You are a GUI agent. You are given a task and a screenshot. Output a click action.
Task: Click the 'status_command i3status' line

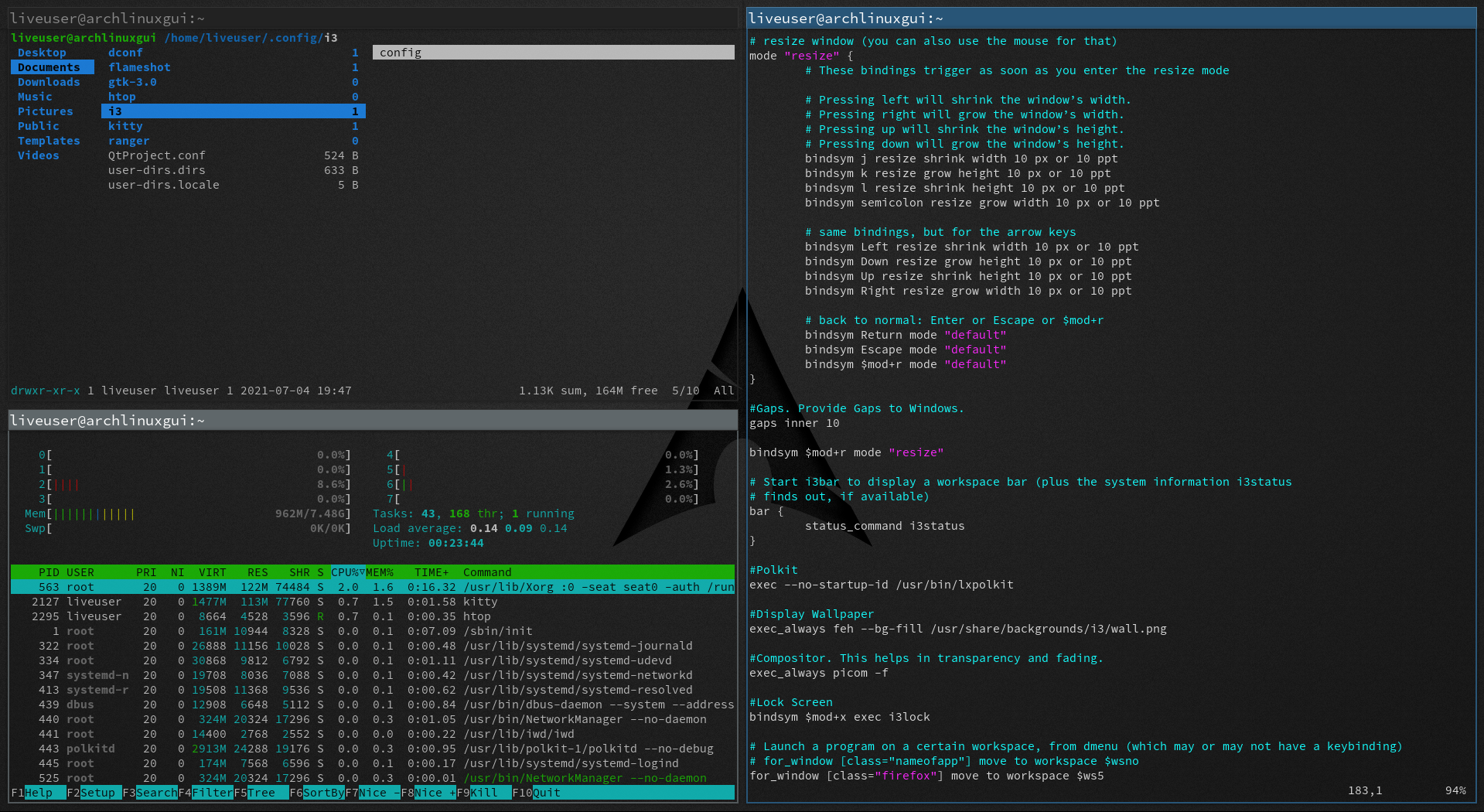point(885,526)
